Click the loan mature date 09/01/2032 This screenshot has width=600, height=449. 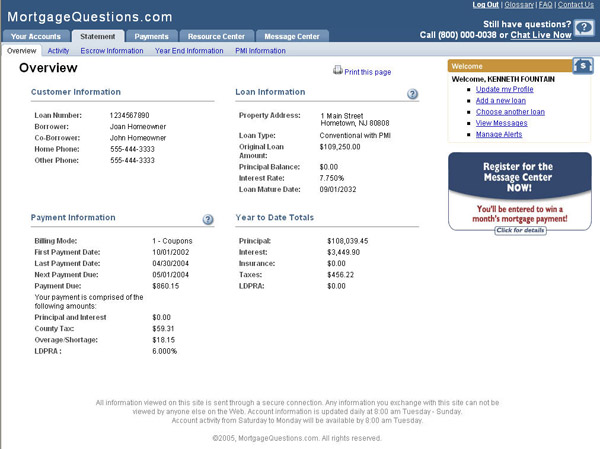tap(338, 189)
